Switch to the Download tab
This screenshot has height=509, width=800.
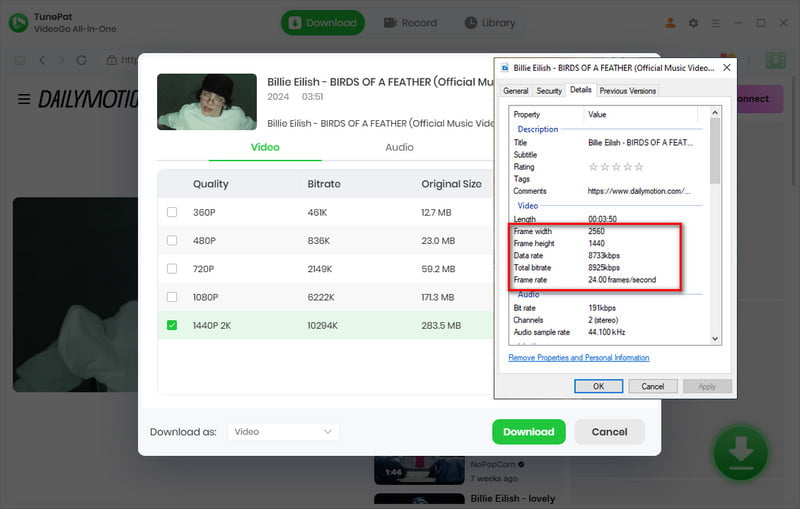point(322,23)
